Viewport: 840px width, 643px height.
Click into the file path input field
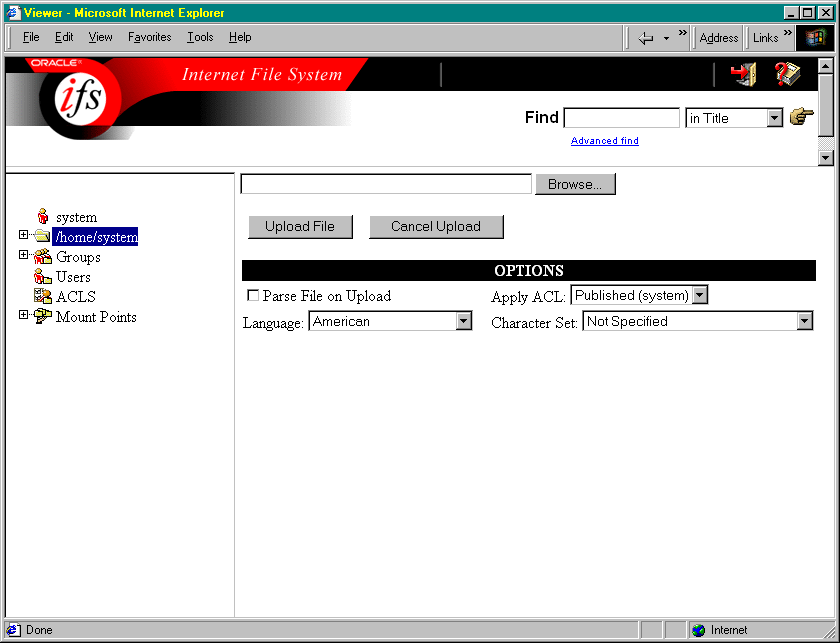click(x=386, y=184)
